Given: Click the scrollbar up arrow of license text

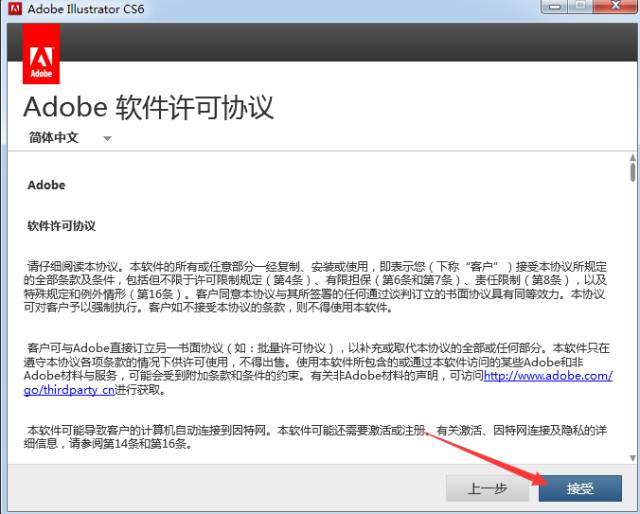Looking at the screenshot, I should [632, 158].
